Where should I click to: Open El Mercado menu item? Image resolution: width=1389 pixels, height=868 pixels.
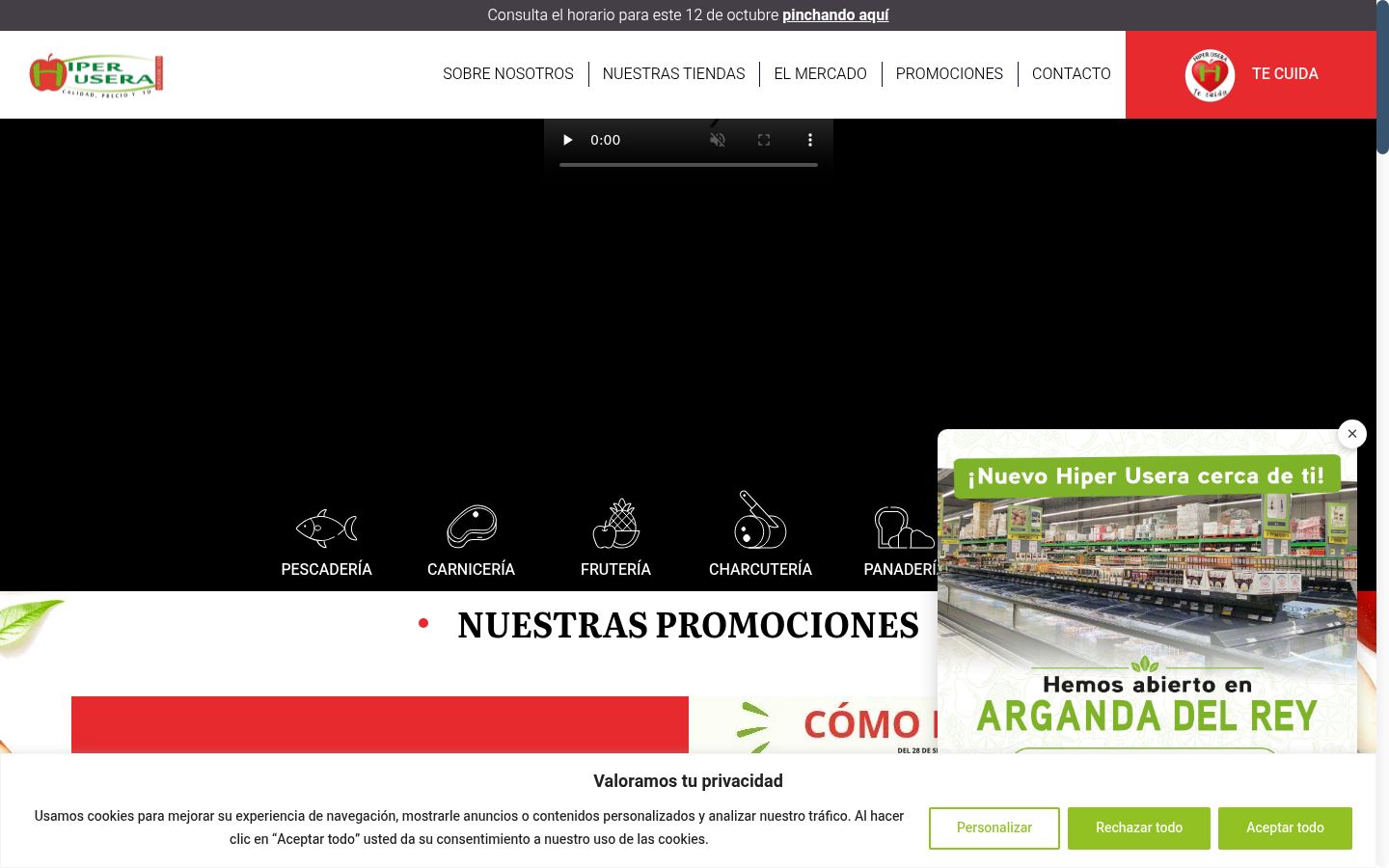[x=820, y=73]
